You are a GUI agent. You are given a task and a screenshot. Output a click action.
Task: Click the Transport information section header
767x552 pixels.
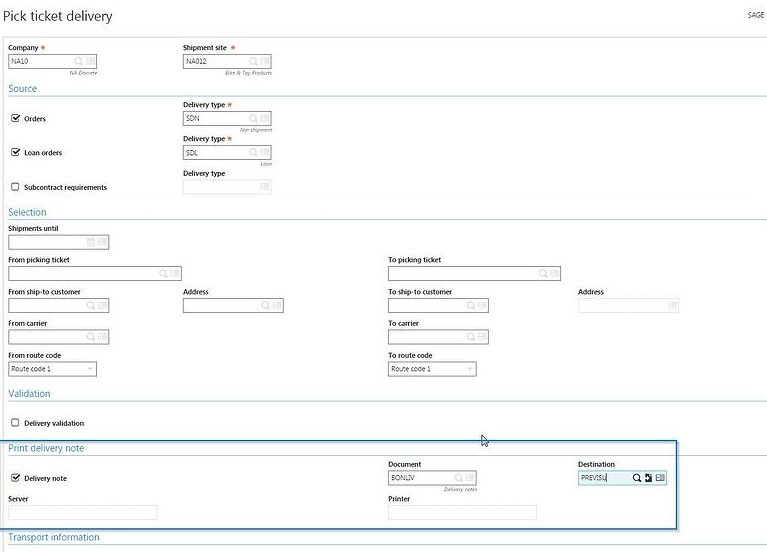(54, 537)
